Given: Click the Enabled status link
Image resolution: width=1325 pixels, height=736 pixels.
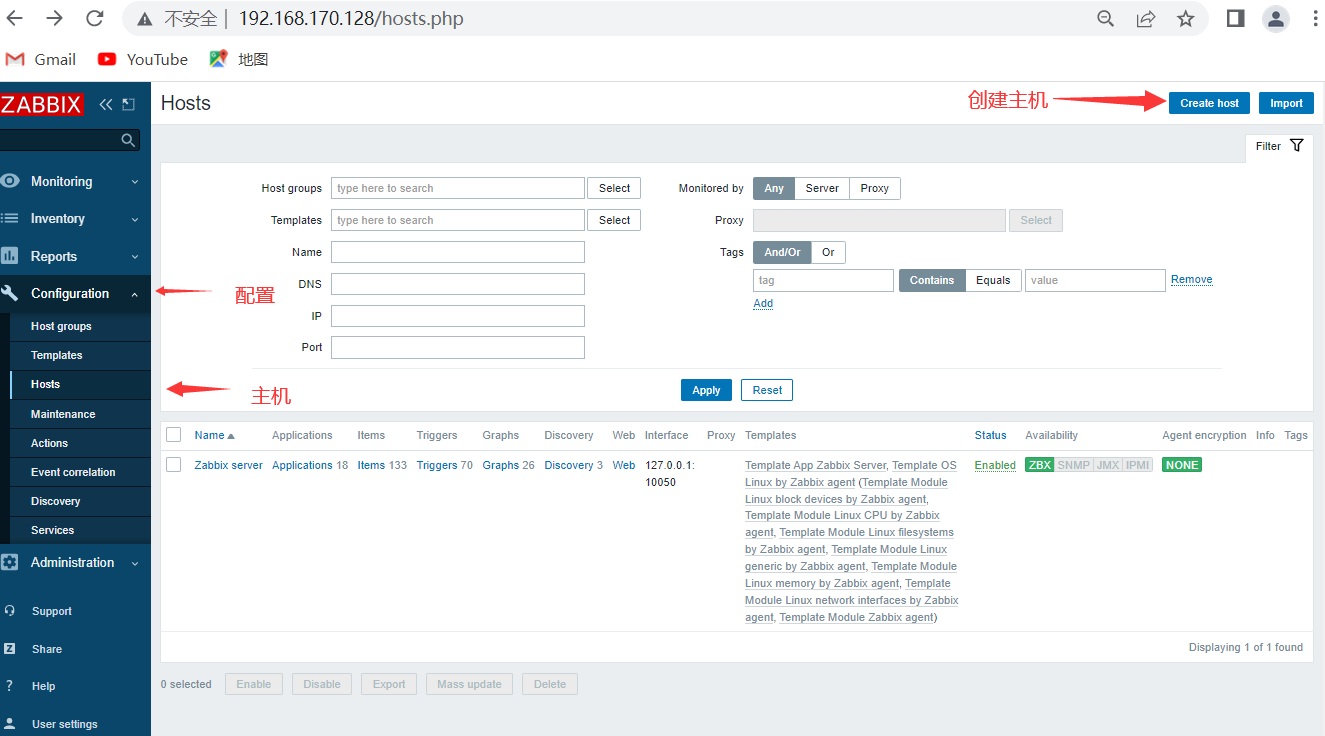Looking at the screenshot, I should pyautogui.click(x=995, y=465).
